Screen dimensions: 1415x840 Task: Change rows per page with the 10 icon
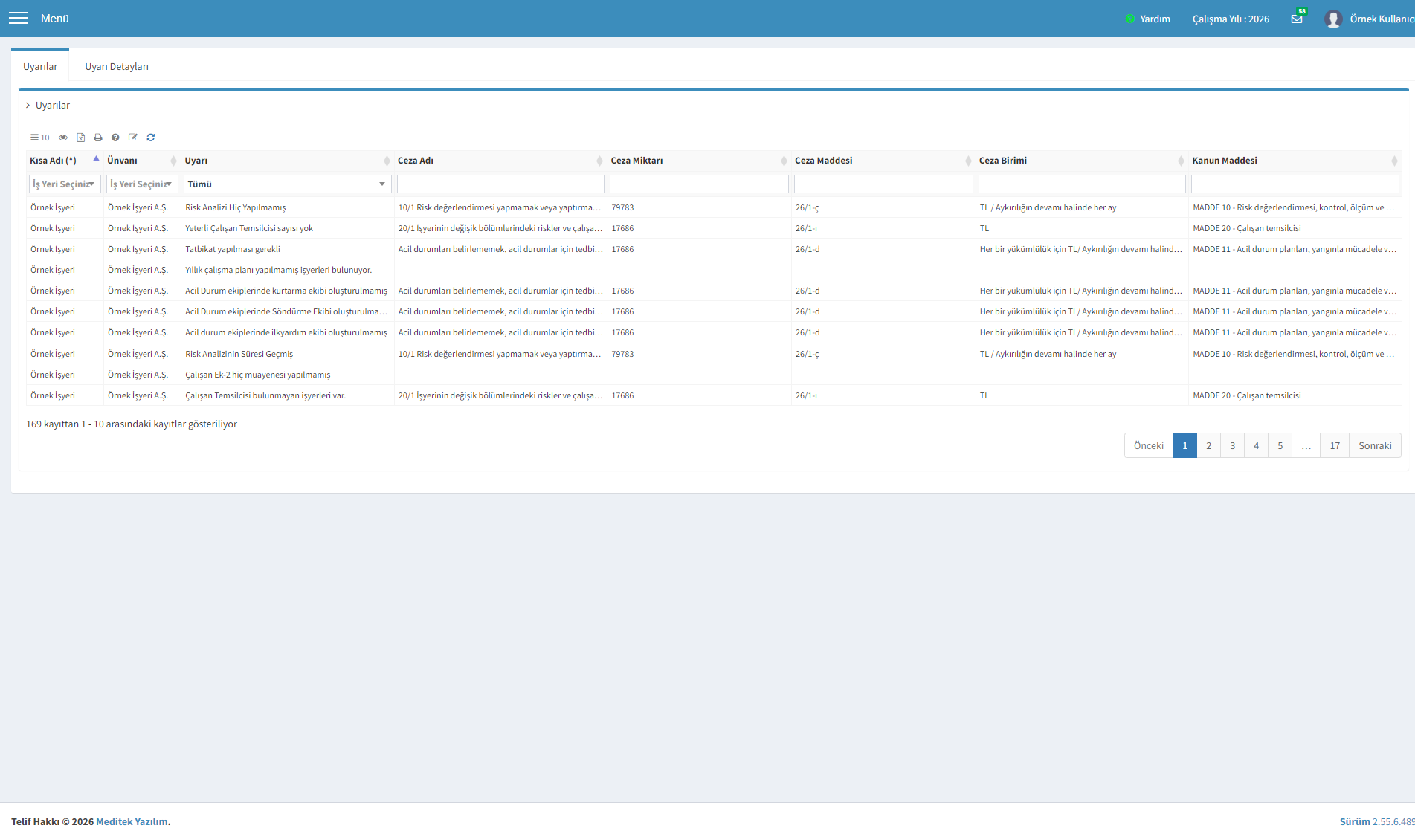pyautogui.click(x=40, y=138)
